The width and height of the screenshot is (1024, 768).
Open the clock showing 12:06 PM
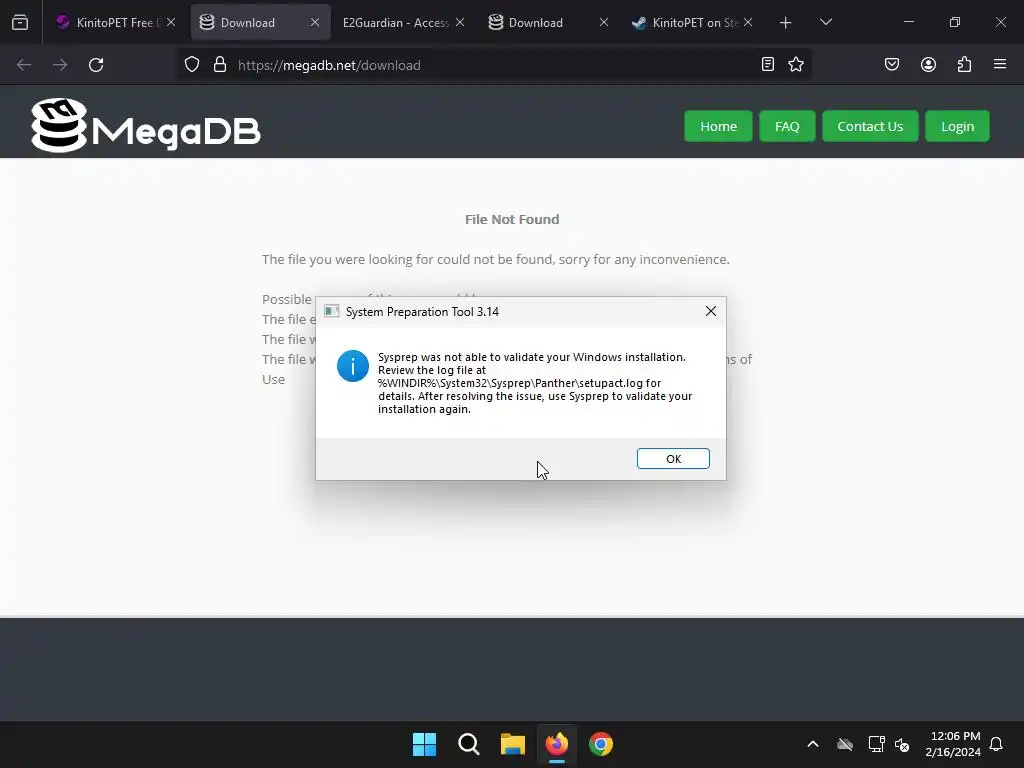[x=953, y=744]
